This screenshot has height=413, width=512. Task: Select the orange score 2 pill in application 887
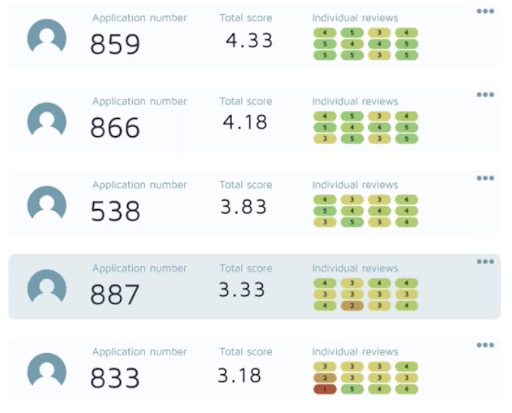coord(352,306)
